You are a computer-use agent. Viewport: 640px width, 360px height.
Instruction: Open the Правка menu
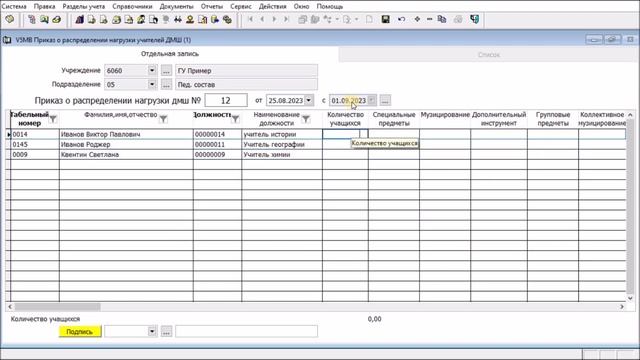(44, 6)
